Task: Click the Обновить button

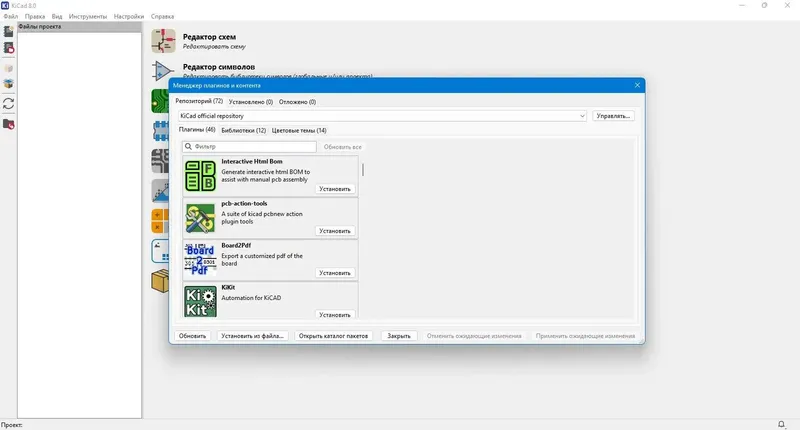Action: [x=192, y=336]
